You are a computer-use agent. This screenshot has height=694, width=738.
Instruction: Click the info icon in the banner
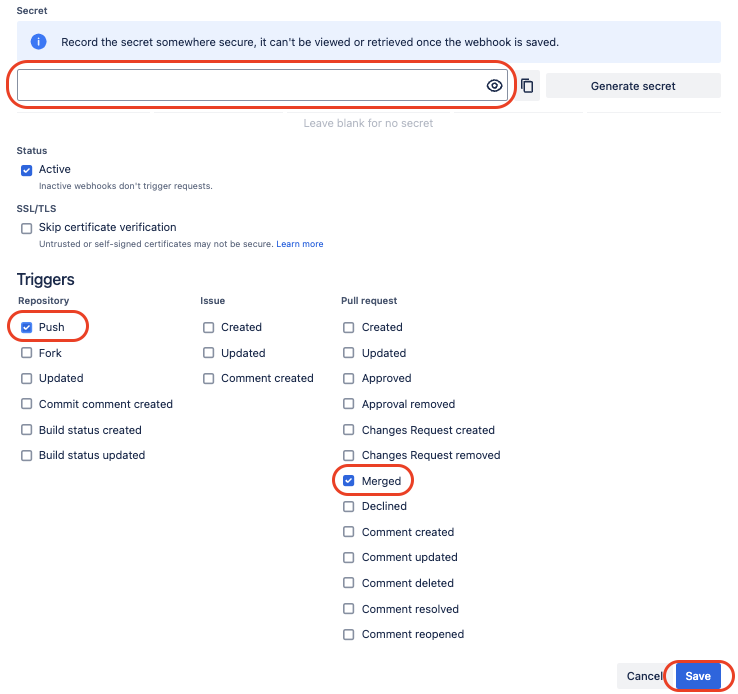(38, 42)
